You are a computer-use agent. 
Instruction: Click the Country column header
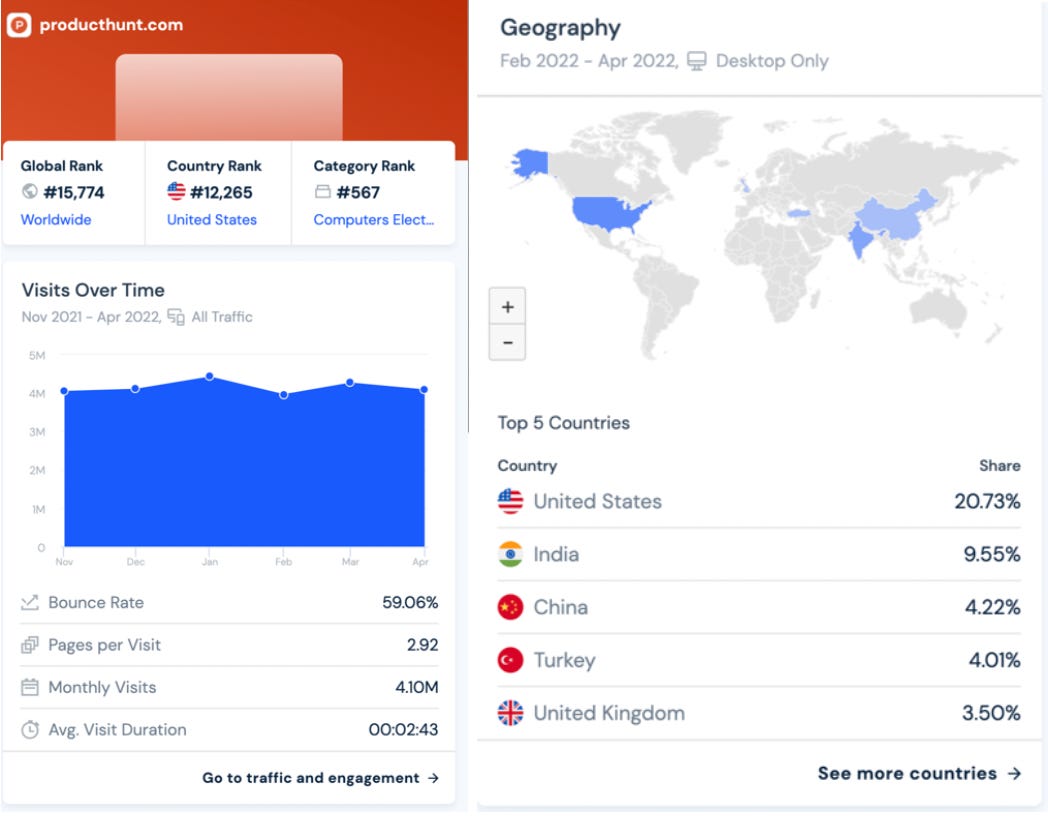[x=527, y=466]
